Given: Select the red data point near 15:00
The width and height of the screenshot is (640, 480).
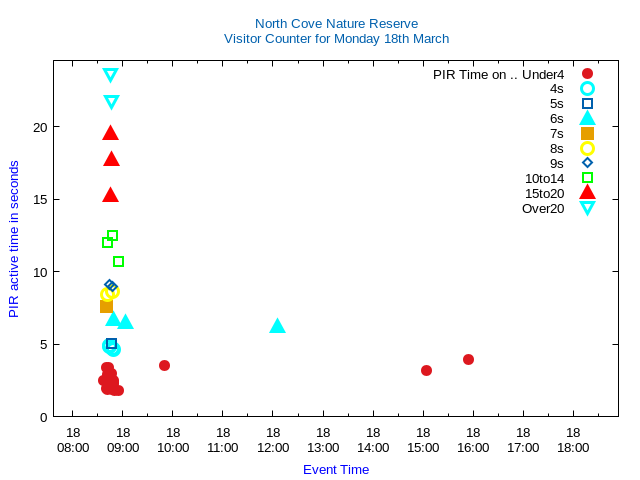Looking at the screenshot, I should click(426, 370).
